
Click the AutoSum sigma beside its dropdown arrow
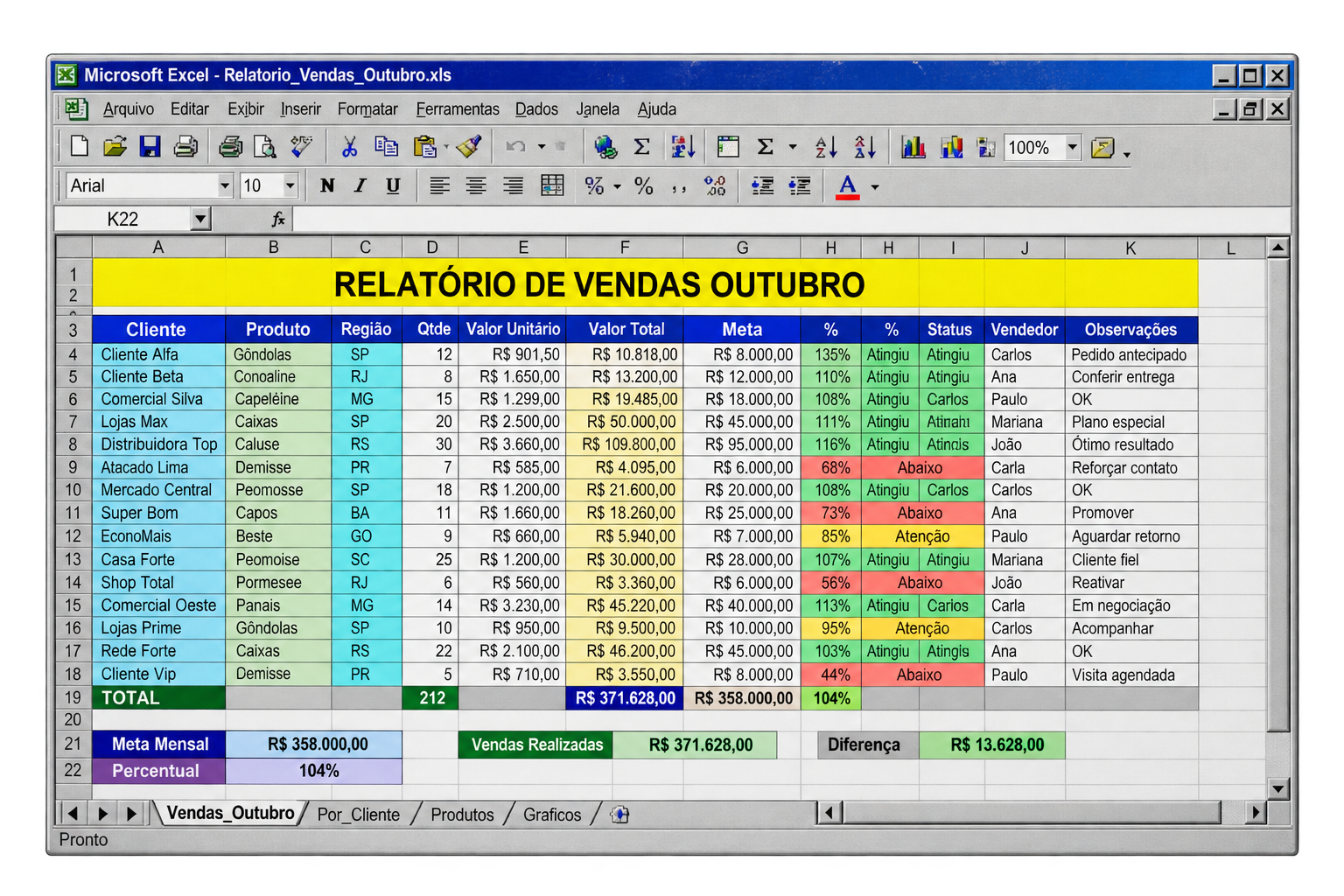pyautogui.click(x=765, y=146)
